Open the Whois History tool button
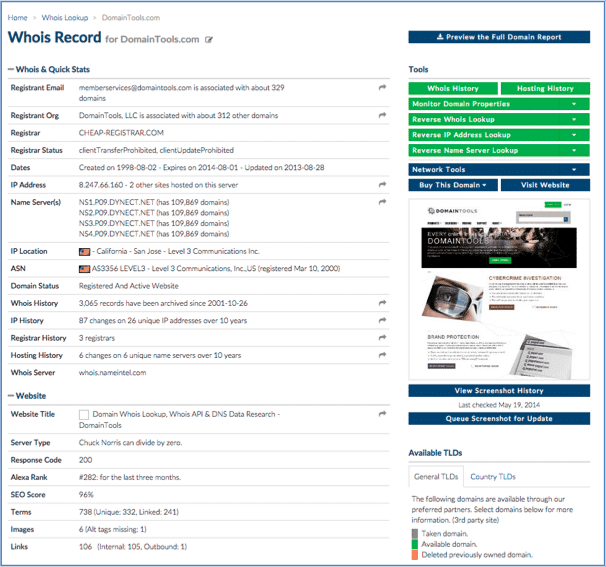Viewport: 606px width, 567px height. pyautogui.click(x=453, y=89)
